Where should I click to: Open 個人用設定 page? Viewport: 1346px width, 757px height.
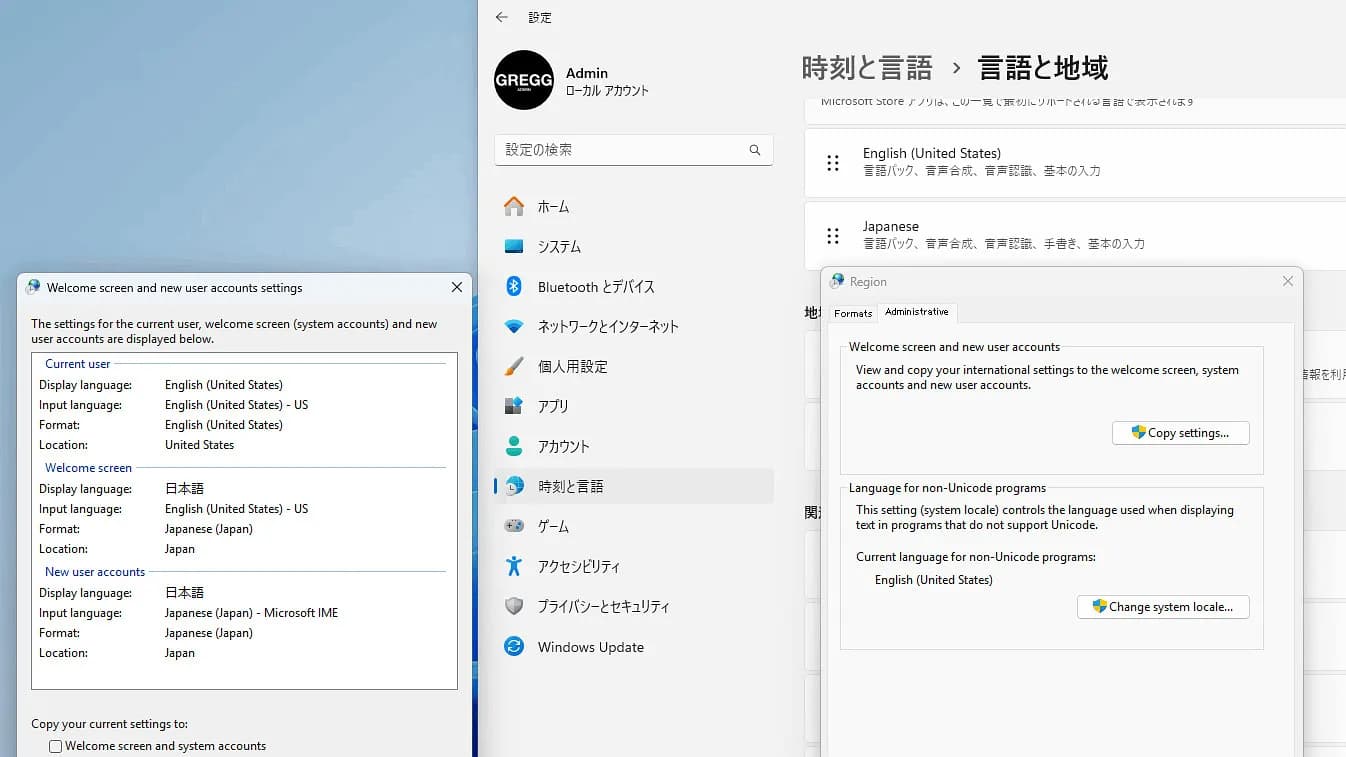click(x=634, y=366)
